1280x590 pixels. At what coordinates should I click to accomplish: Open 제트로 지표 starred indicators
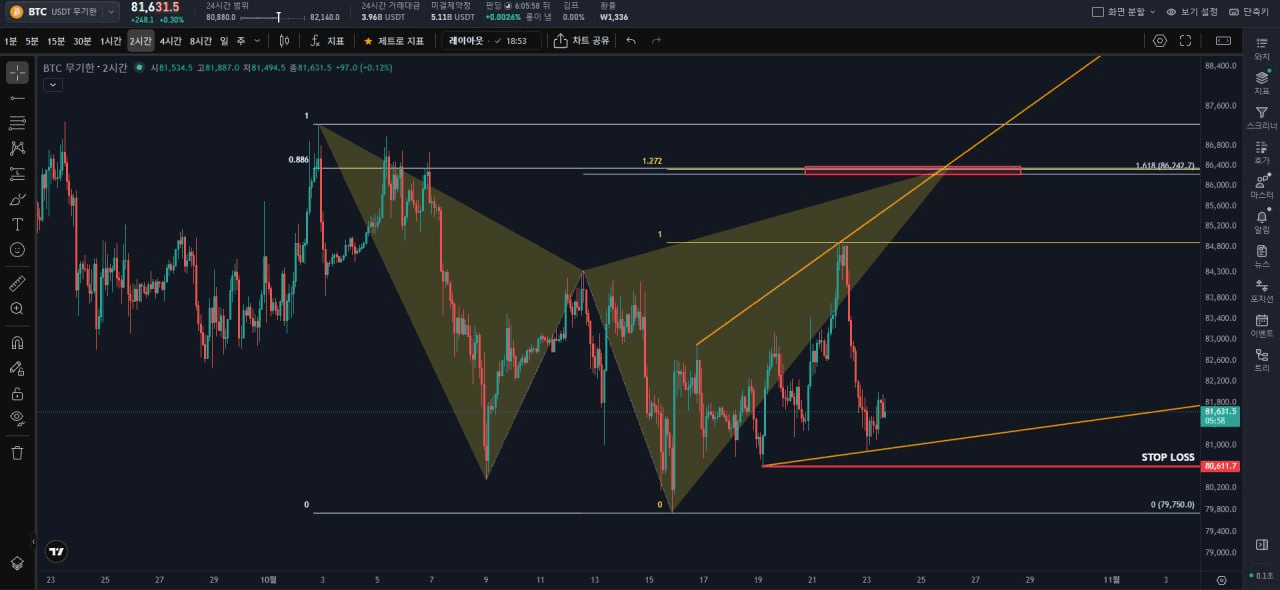393,41
